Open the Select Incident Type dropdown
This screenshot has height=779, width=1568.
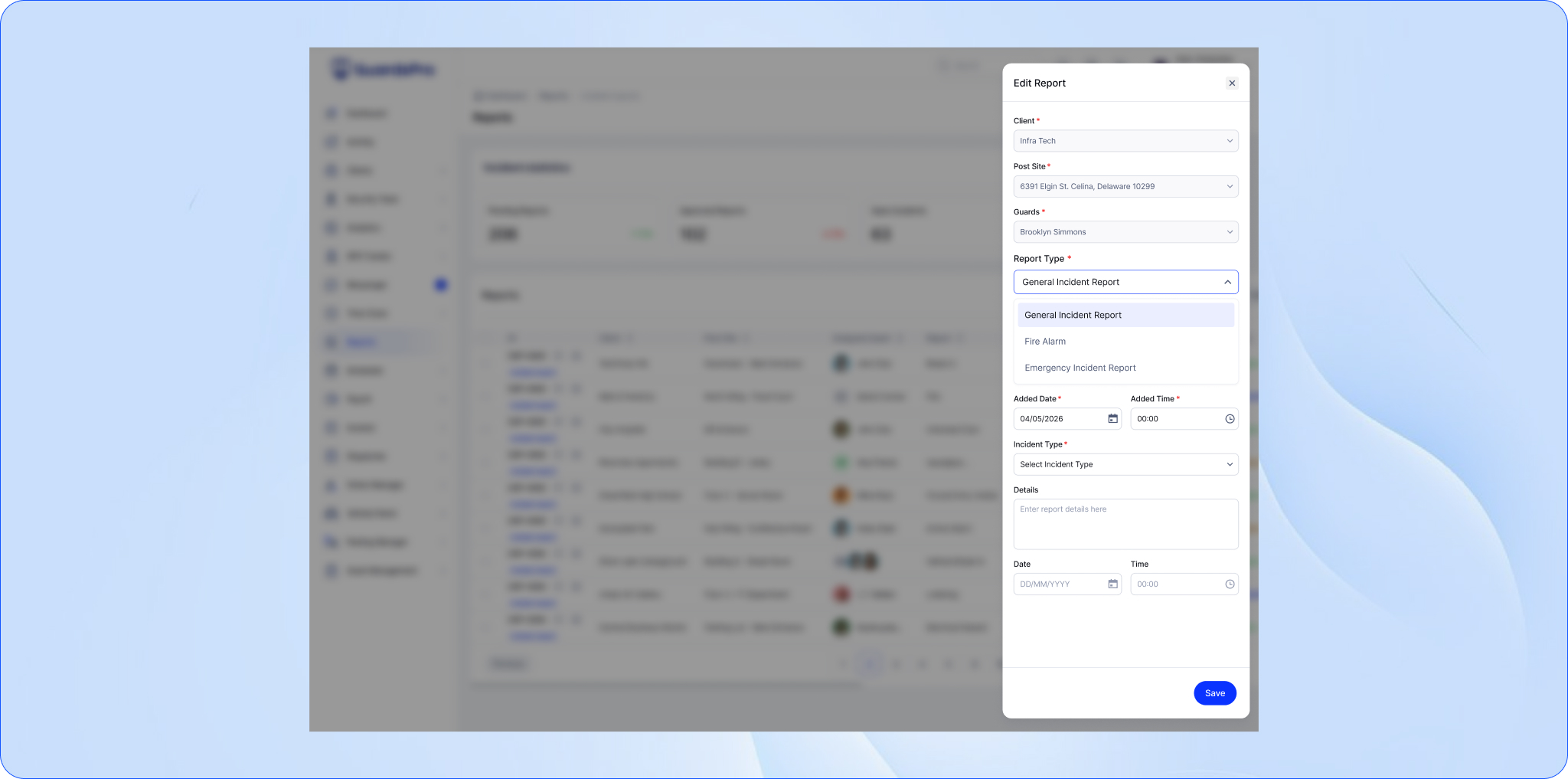coord(1125,464)
